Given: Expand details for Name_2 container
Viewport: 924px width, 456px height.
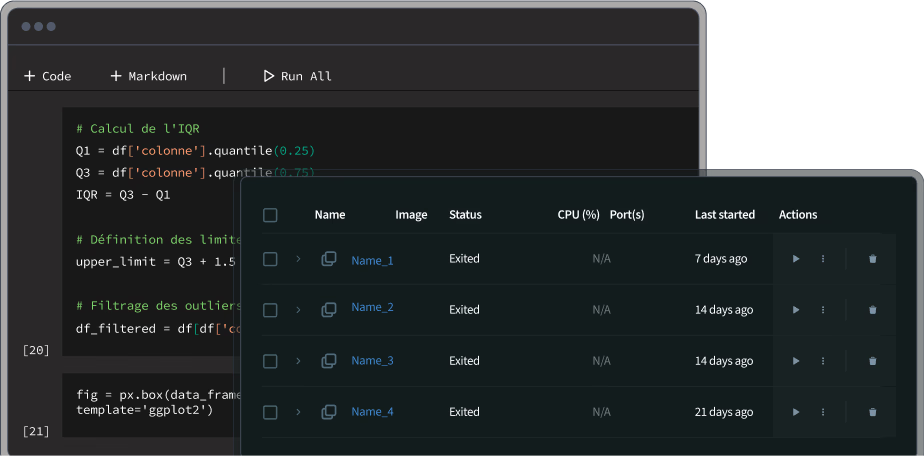Looking at the screenshot, I should [x=298, y=310].
